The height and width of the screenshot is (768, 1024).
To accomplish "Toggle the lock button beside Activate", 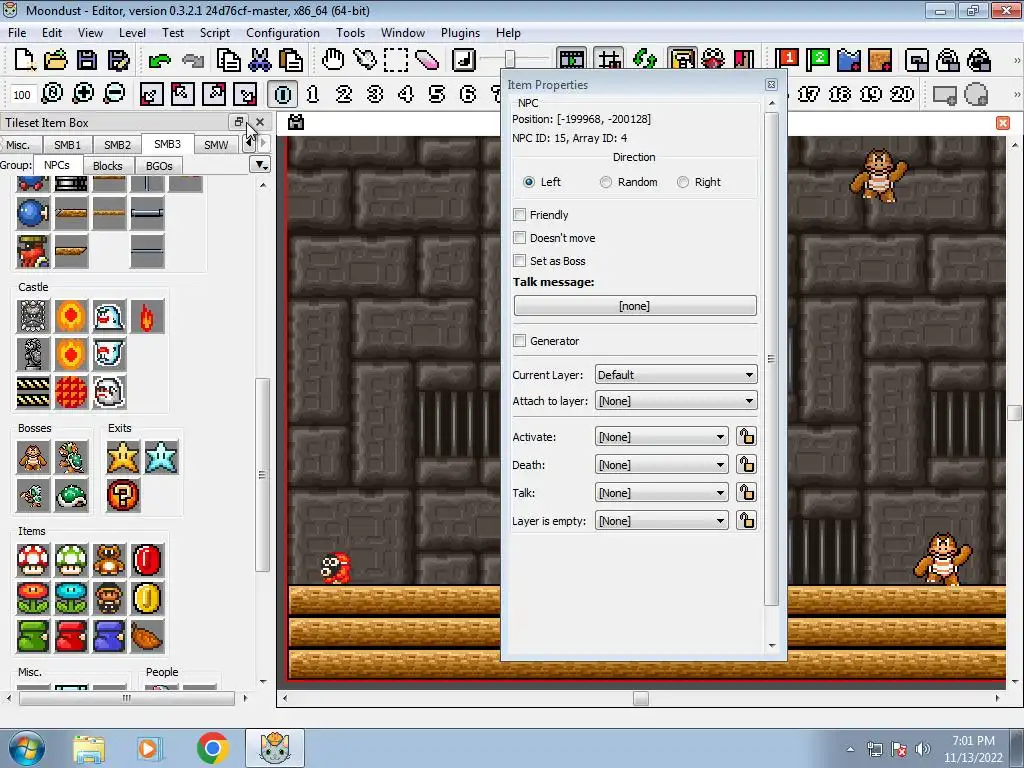I will pyautogui.click(x=746, y=436).
